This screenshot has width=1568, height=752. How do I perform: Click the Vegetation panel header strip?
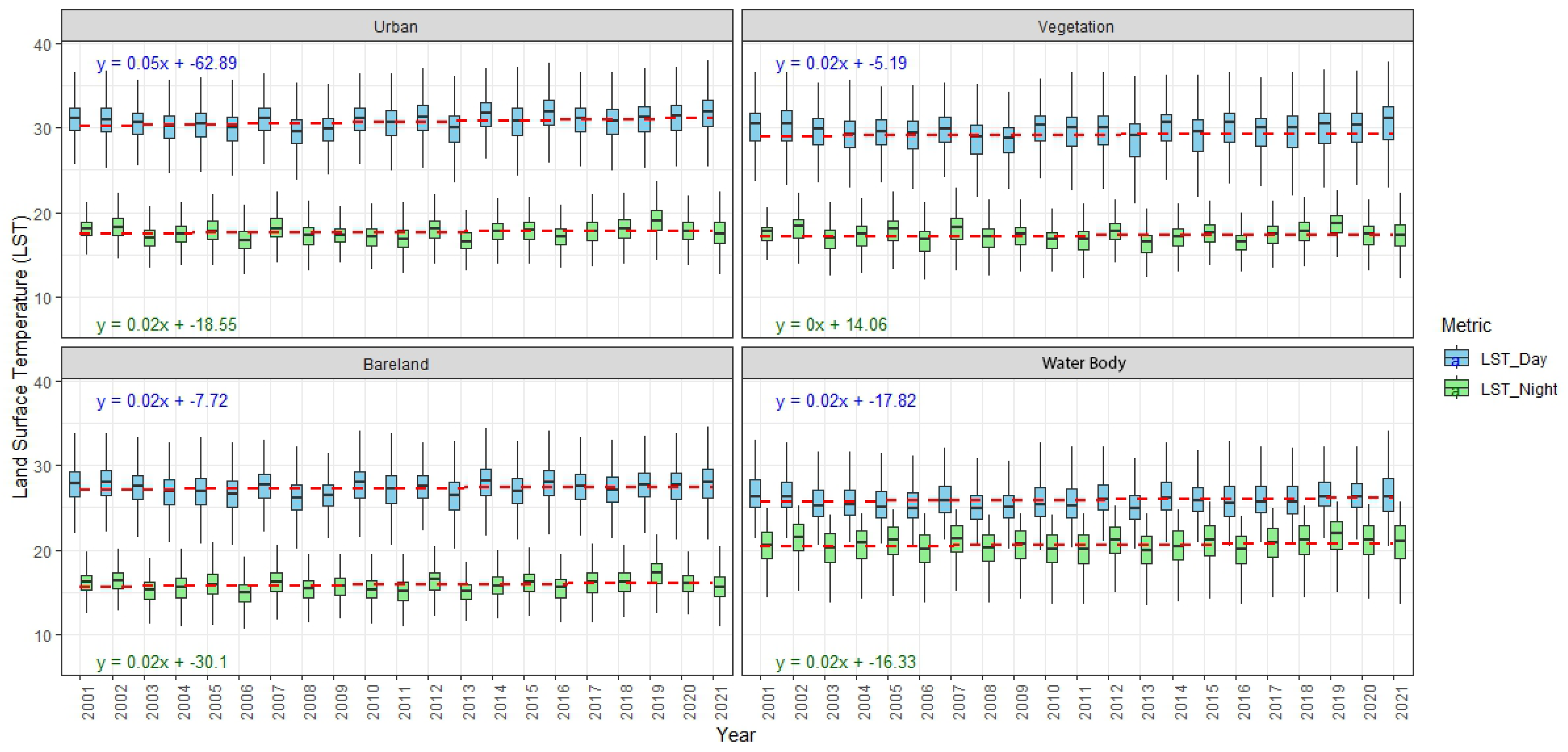pyautogui.click(x=1076, y=26)
